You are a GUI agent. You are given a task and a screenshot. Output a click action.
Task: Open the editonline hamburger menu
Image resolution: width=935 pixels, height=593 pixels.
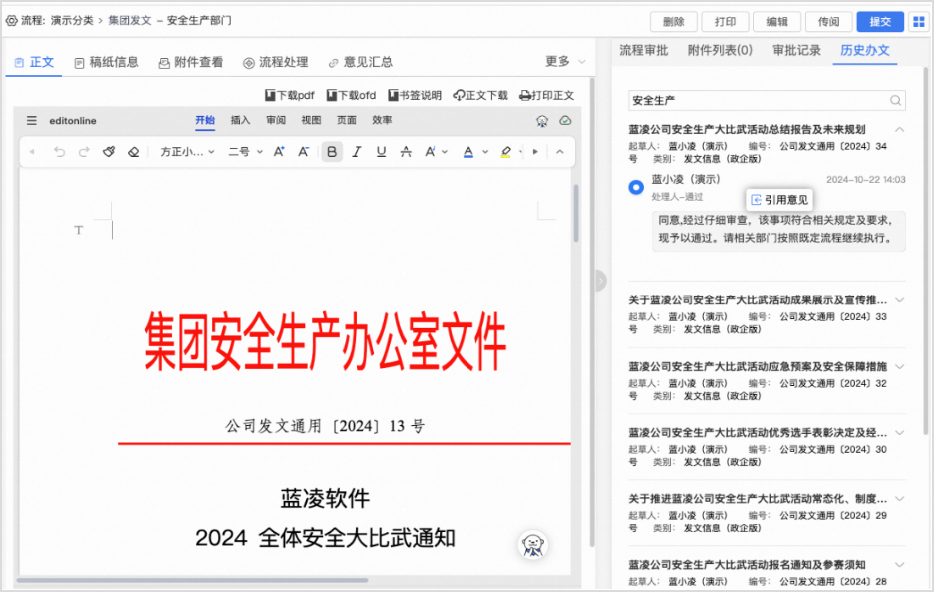point(32,121)
